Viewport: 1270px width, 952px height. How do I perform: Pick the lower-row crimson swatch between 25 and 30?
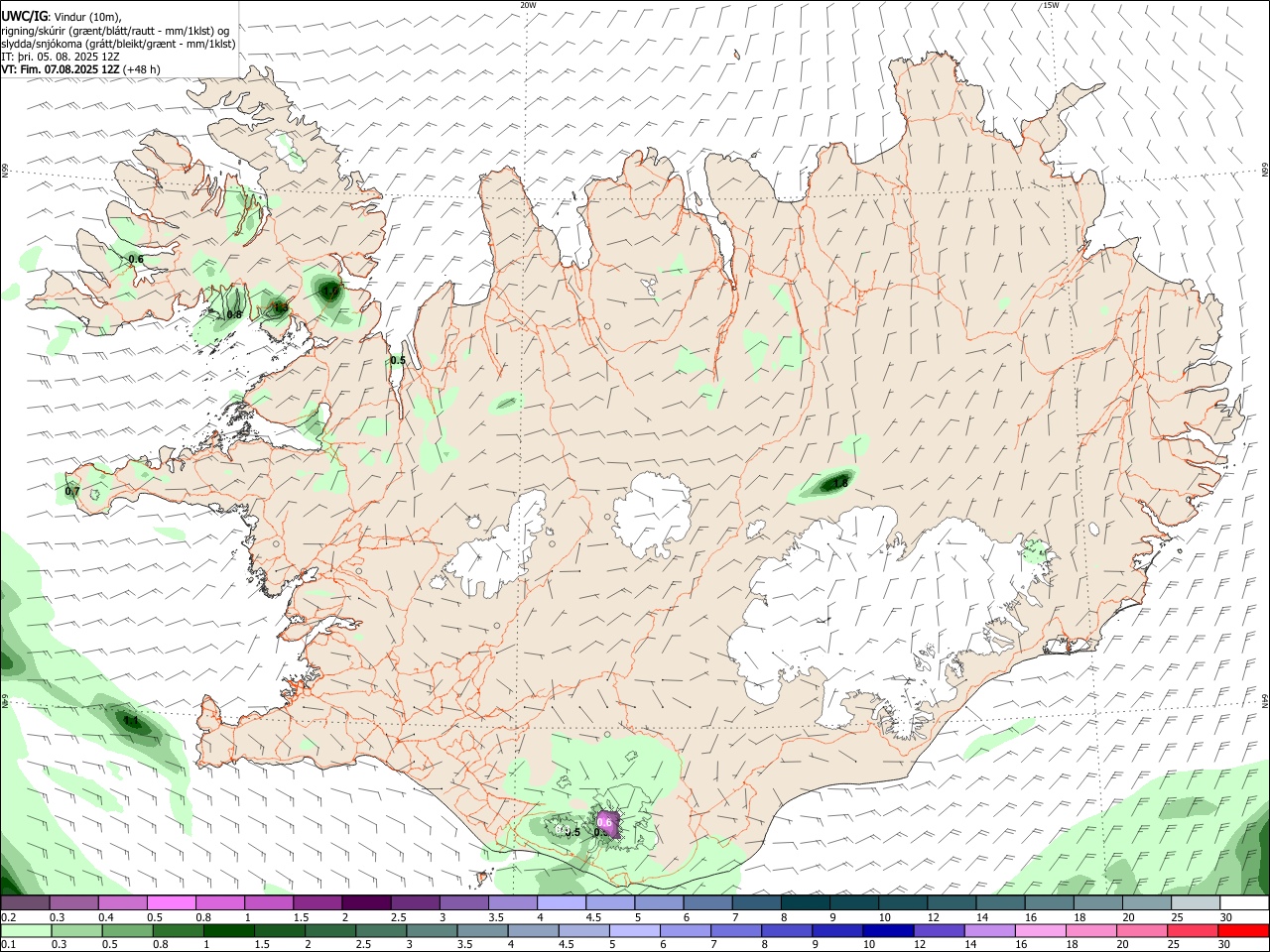(1192, 931)
